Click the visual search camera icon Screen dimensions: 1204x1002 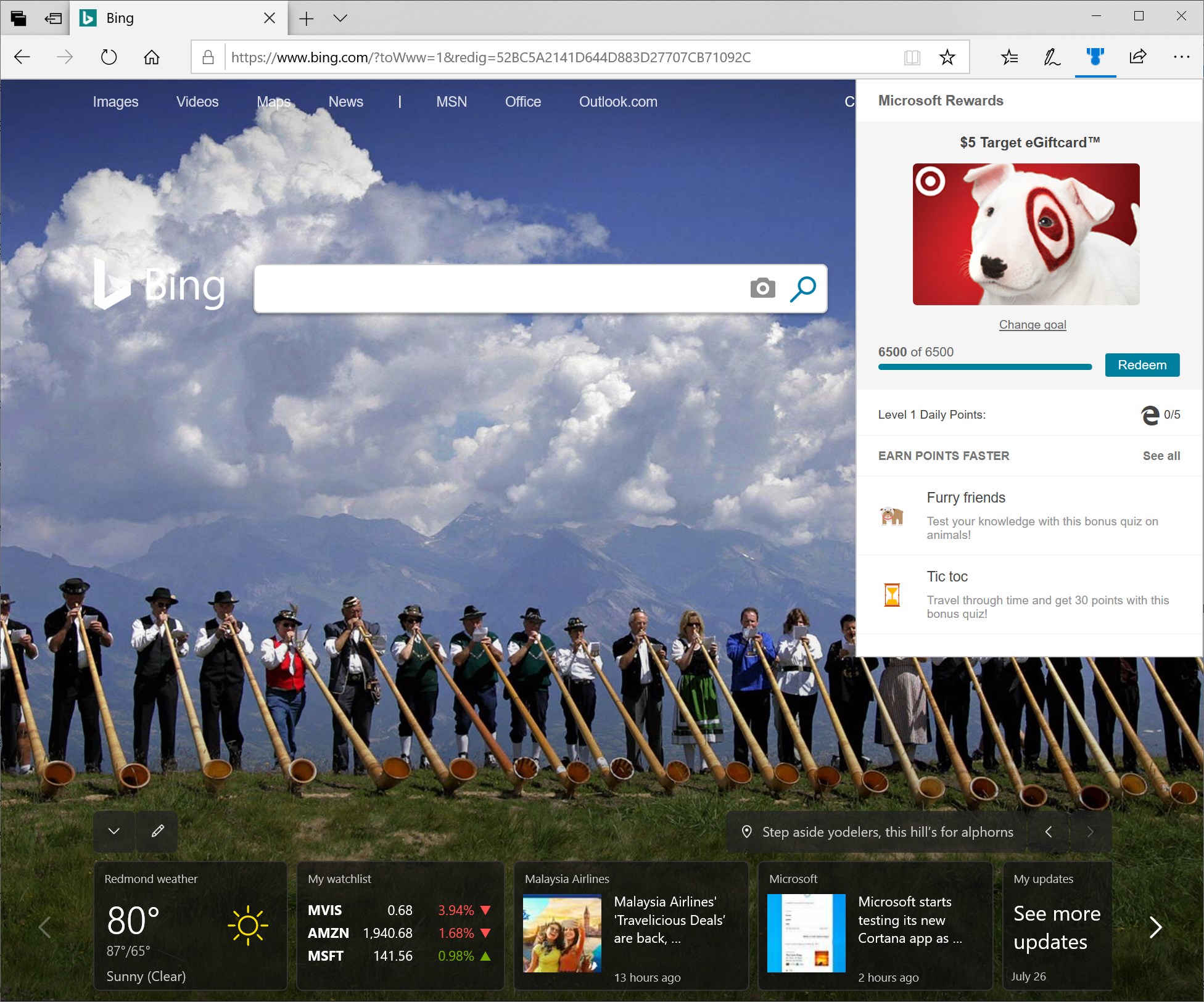tap(762, 288)
